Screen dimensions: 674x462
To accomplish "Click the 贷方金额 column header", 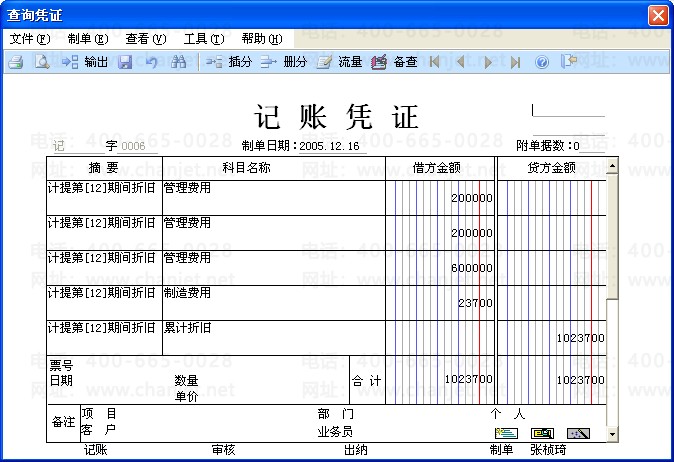I will pos(552,168).
